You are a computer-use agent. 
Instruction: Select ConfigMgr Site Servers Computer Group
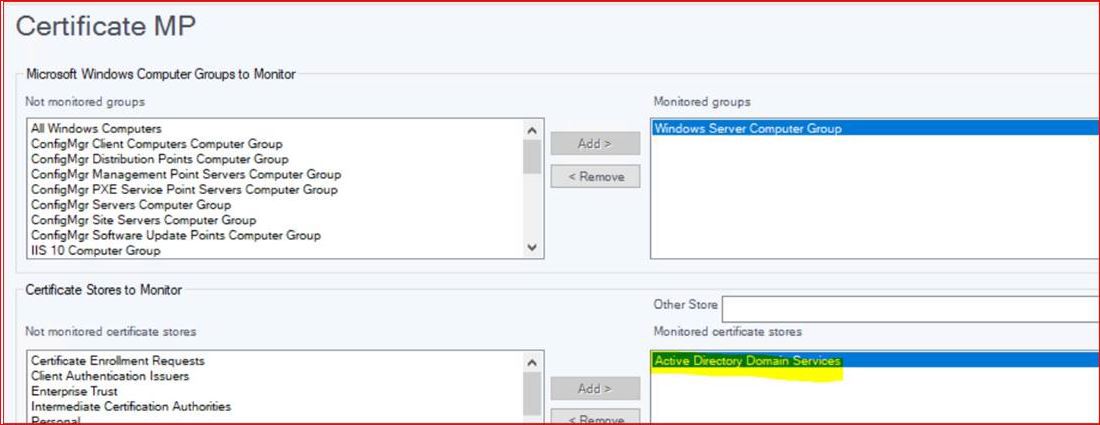click(143, 220)
